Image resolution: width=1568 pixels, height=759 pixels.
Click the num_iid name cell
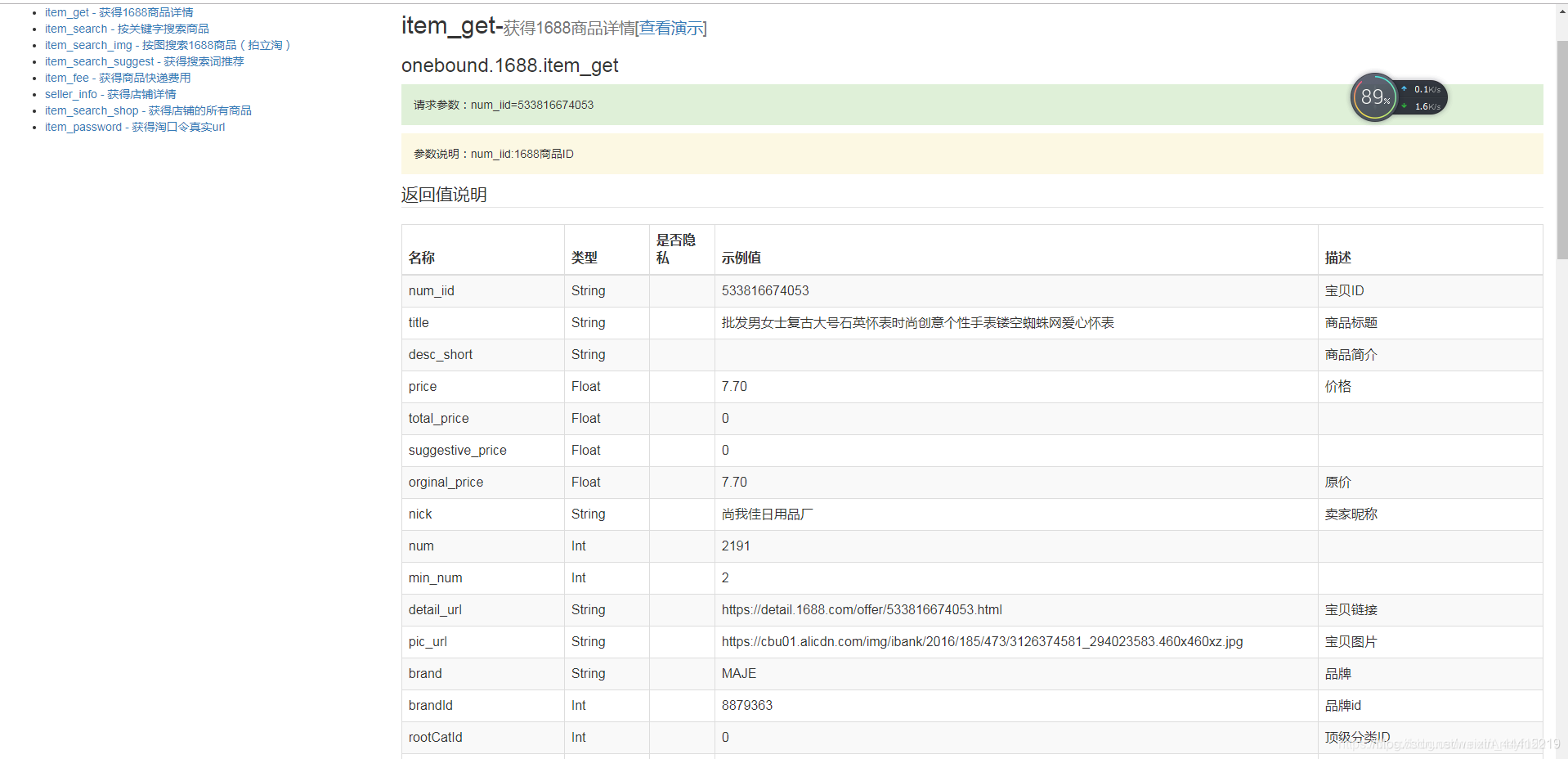coord(483,291)
